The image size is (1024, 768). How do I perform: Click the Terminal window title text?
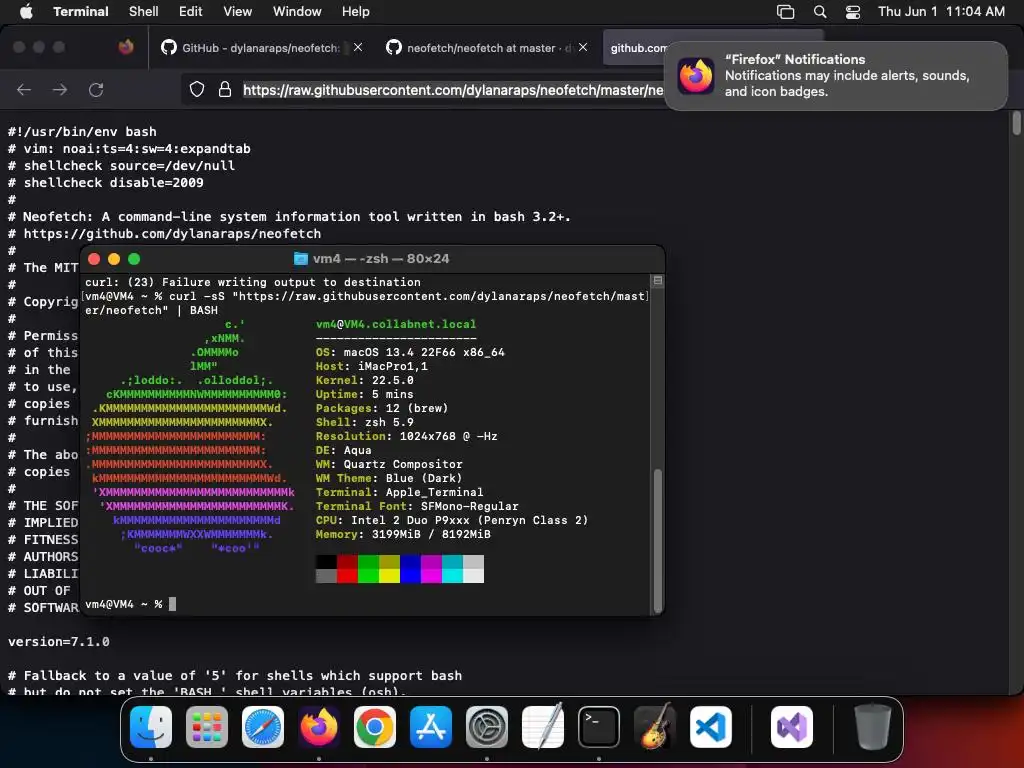[x=381, y=259]
